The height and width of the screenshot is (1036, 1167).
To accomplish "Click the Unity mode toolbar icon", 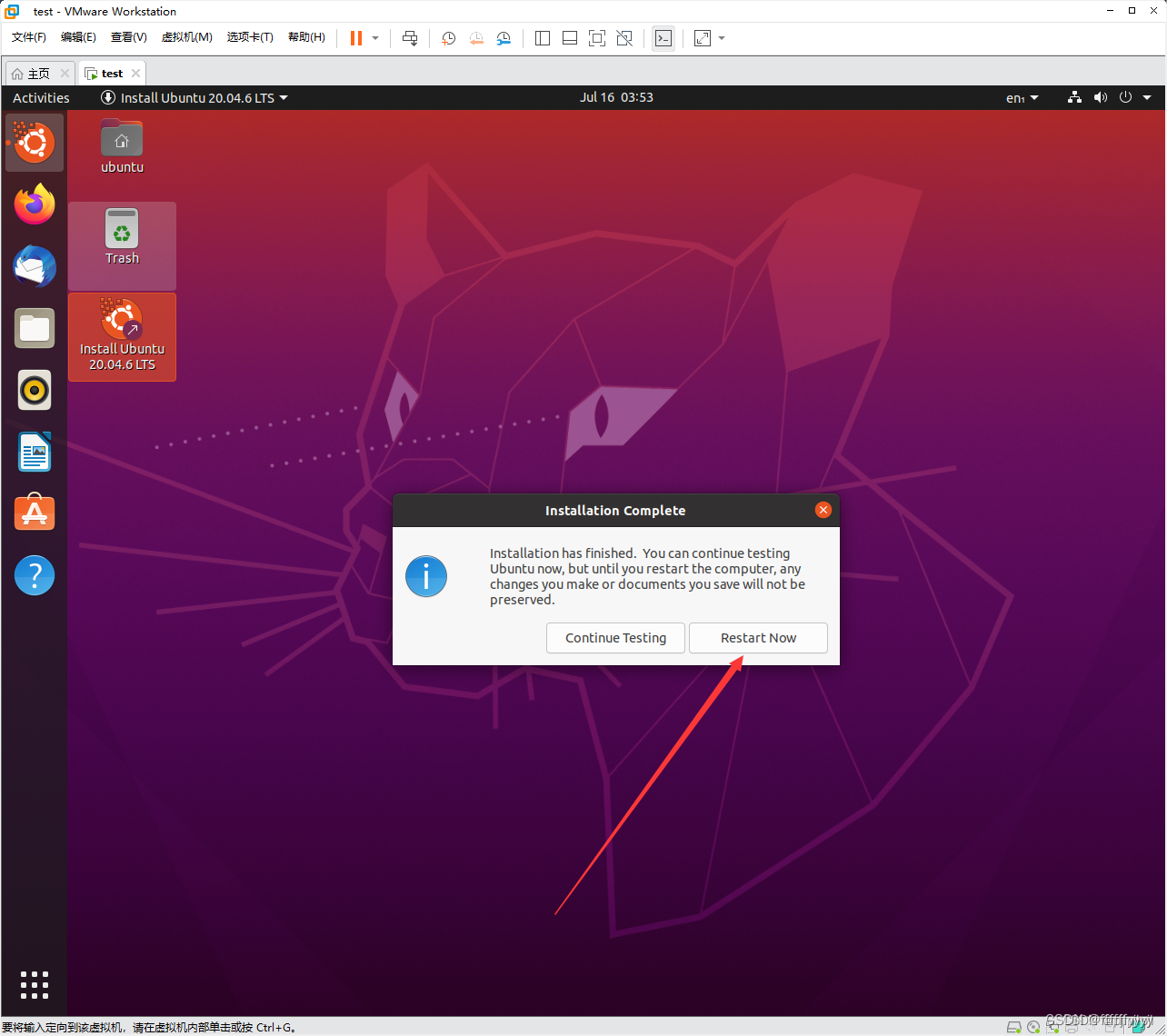I will click(624, 38).
